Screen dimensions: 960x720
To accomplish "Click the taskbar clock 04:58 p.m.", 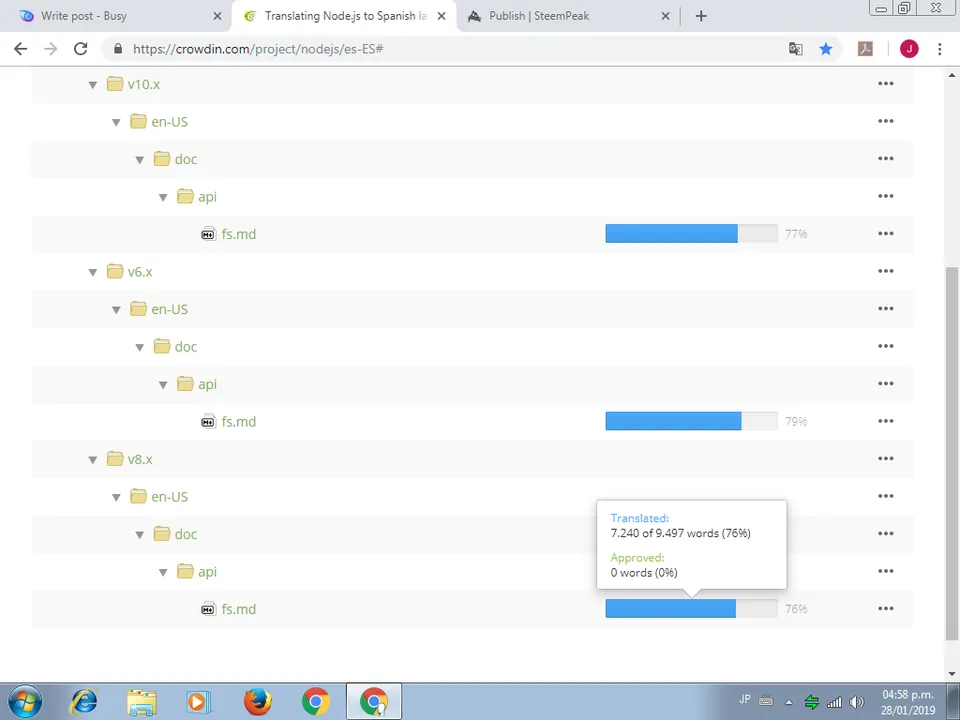I will click(908, 695).
